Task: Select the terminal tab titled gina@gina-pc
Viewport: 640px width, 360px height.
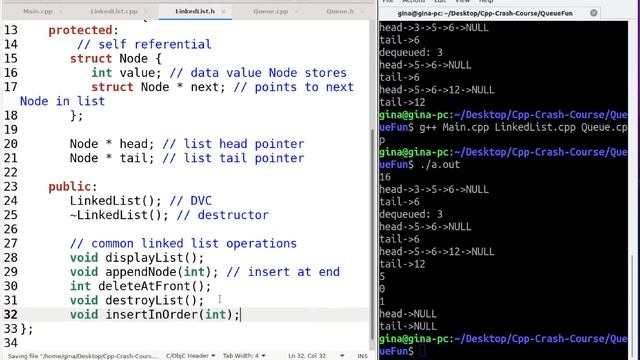Action: click(485, 13)
